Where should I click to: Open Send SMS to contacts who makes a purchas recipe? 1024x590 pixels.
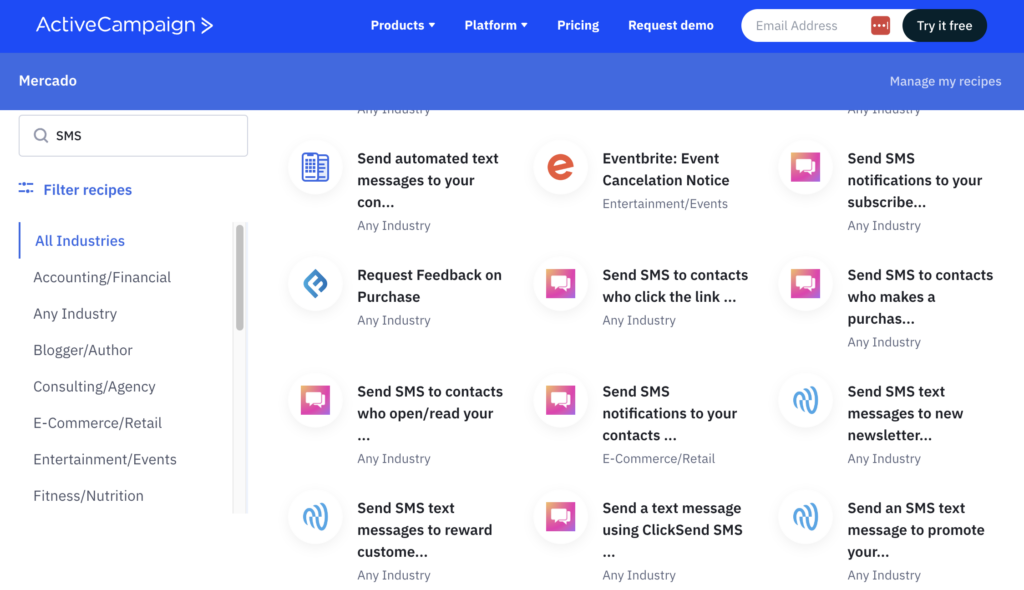pos(920,297)
